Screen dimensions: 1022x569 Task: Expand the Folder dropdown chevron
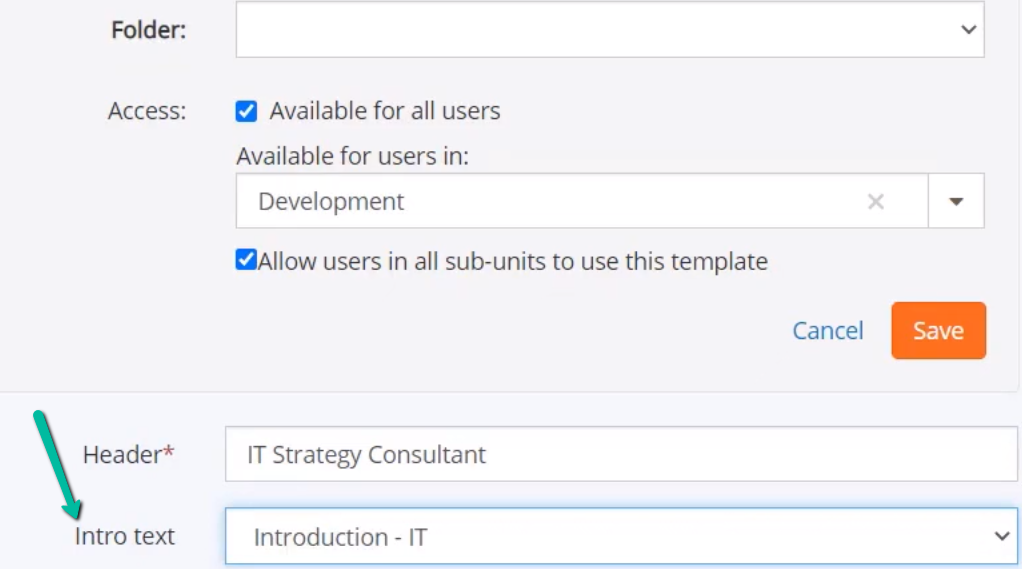click(x=969, y=29)
